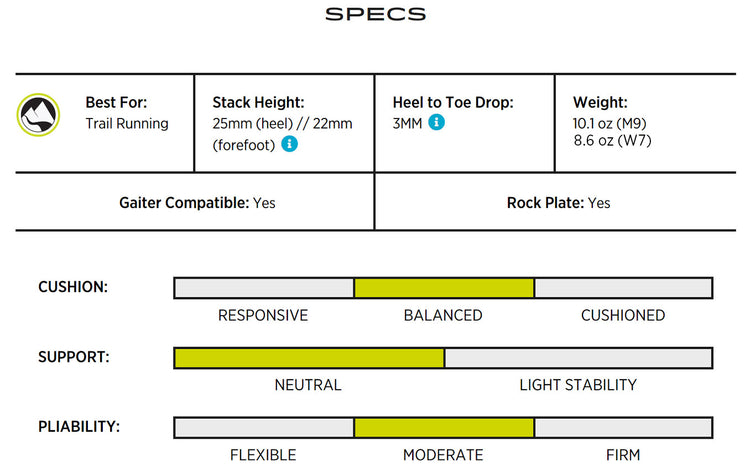Click the trail running mountain icon
The width and height of the screenshot is (750, 470).
point(38,115)
